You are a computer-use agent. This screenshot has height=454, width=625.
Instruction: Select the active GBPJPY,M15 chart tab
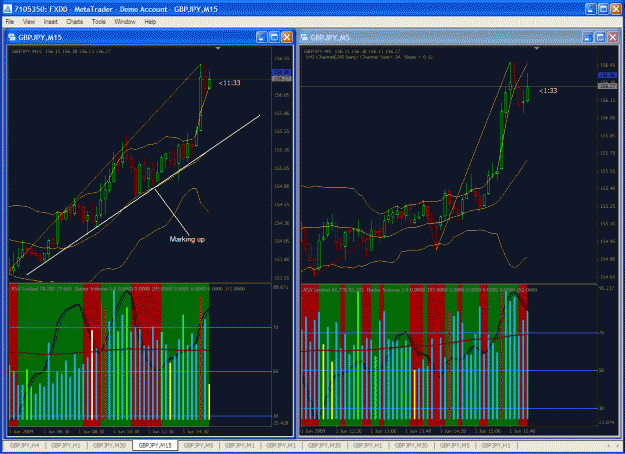(x=155, y=445)
